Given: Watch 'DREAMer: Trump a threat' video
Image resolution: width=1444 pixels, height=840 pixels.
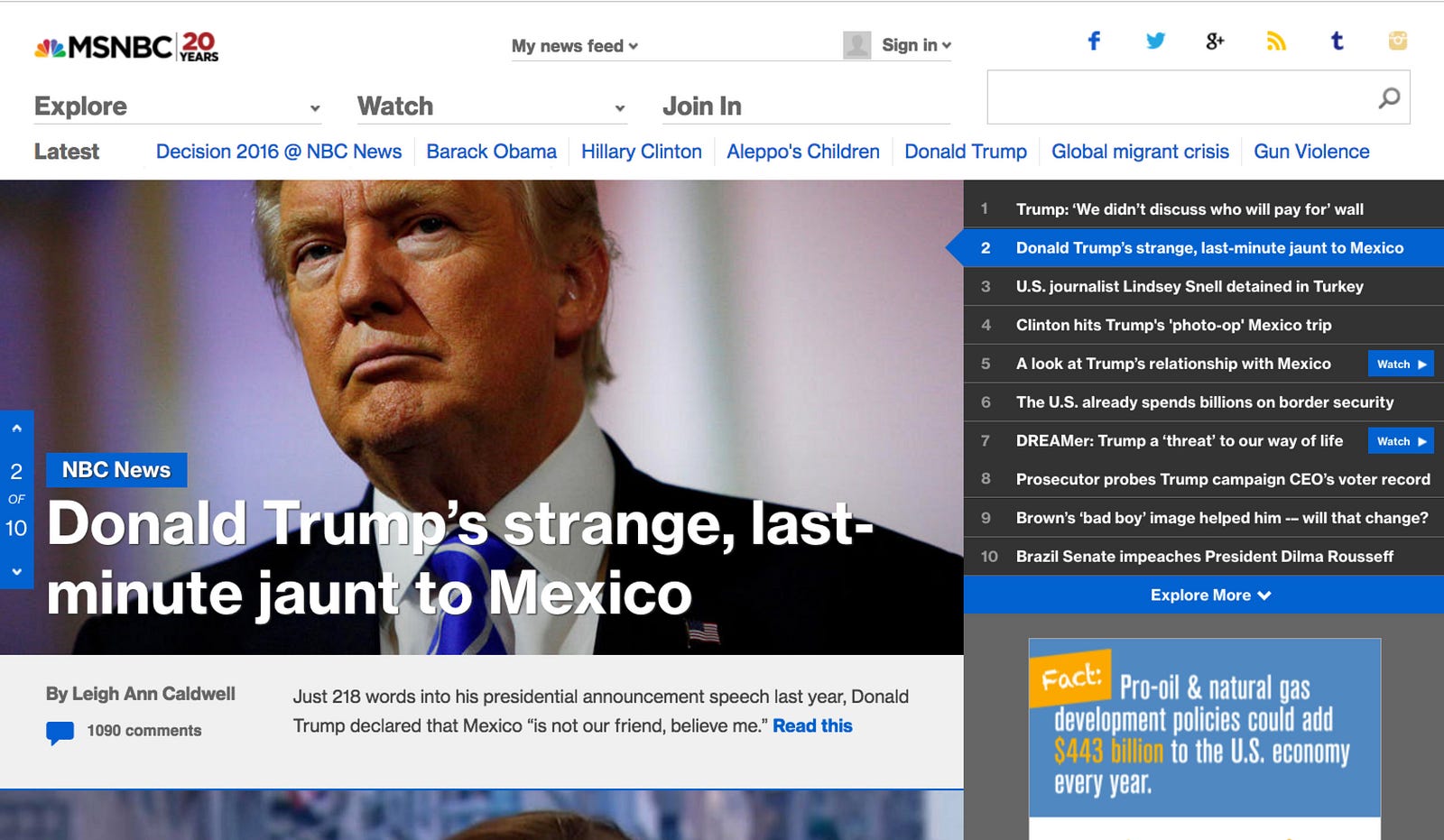Looking at the screenshot, I should point(1401,441).
